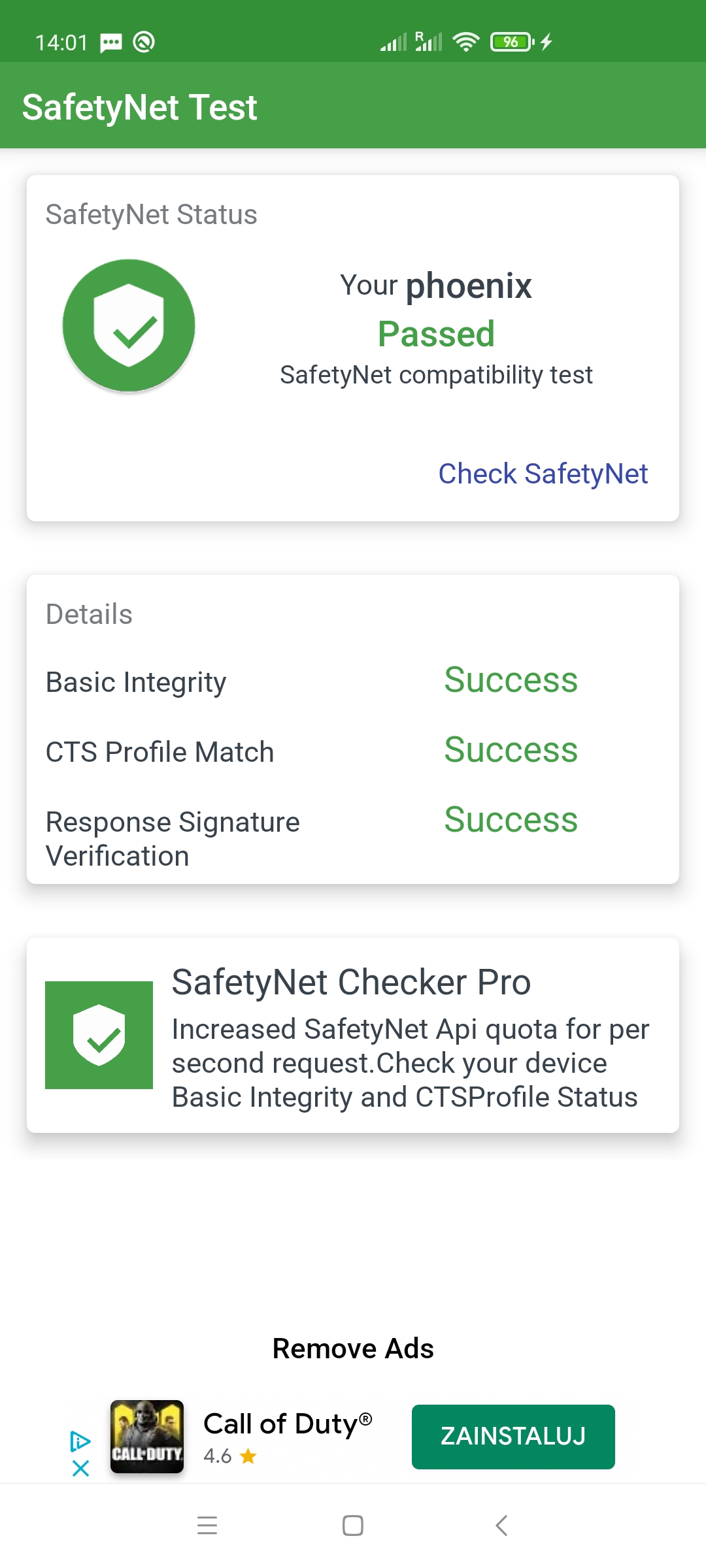
Task: Tap the Call of Duty ad thumbnail
Action: pyautogui.click(x=147, y=1437)
